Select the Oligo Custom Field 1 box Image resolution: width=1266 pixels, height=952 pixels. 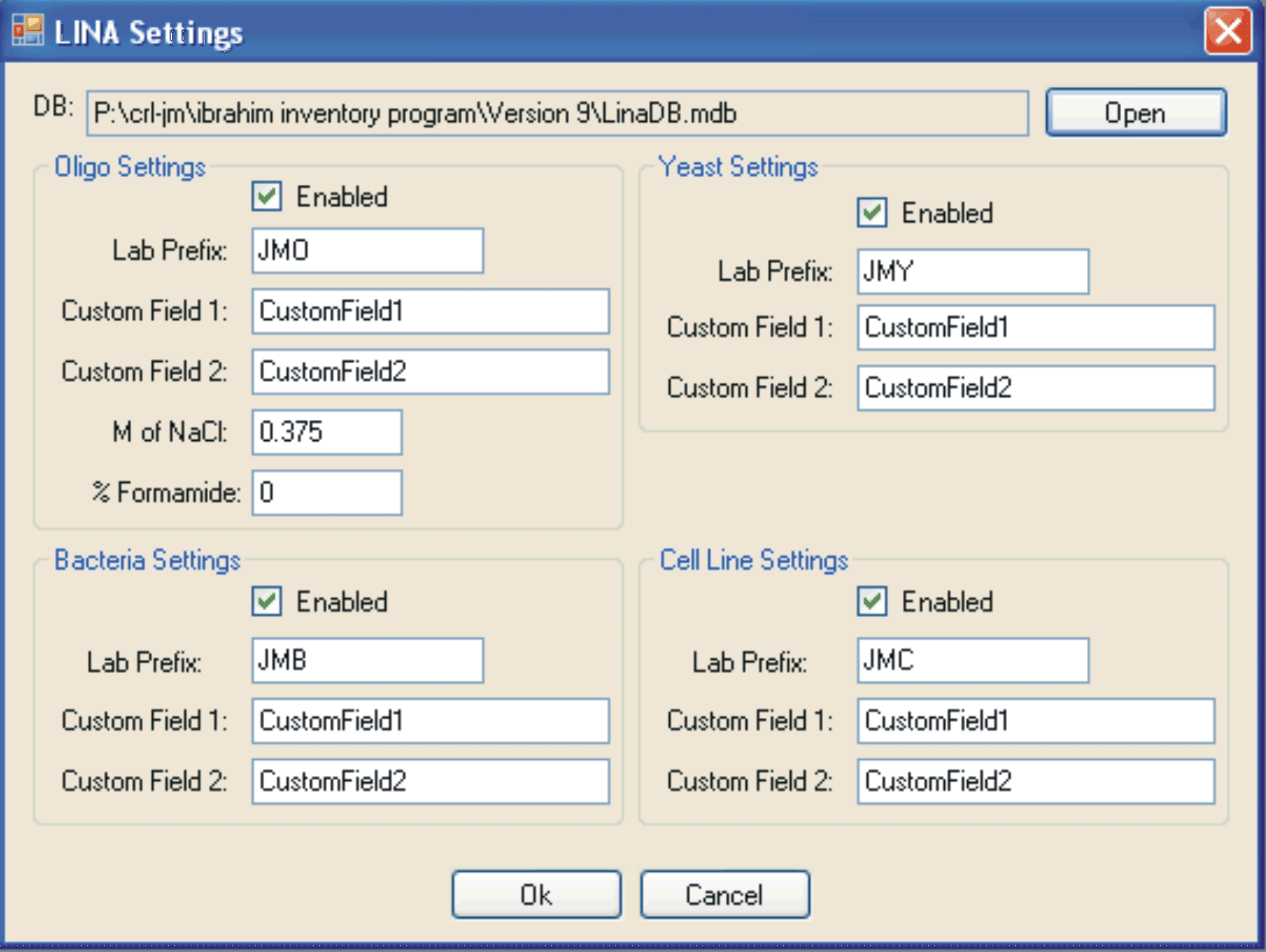click(x=430, y=312)
